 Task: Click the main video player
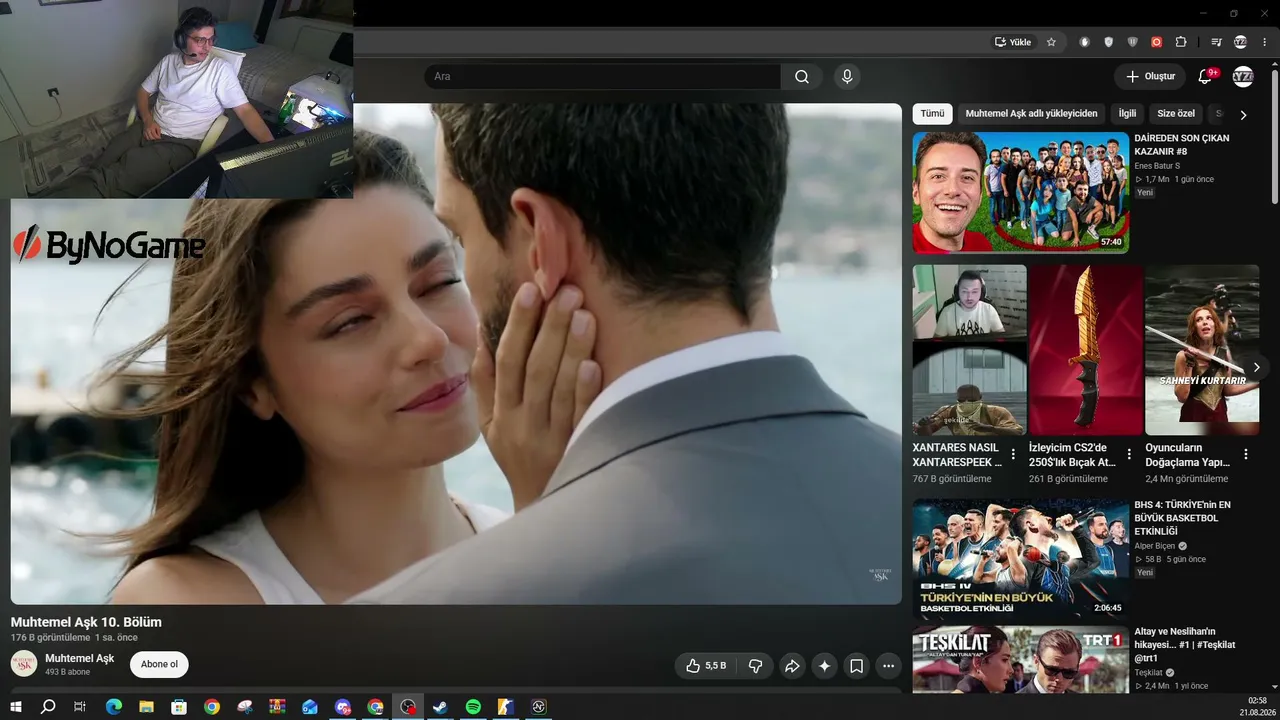click(456, 354)
